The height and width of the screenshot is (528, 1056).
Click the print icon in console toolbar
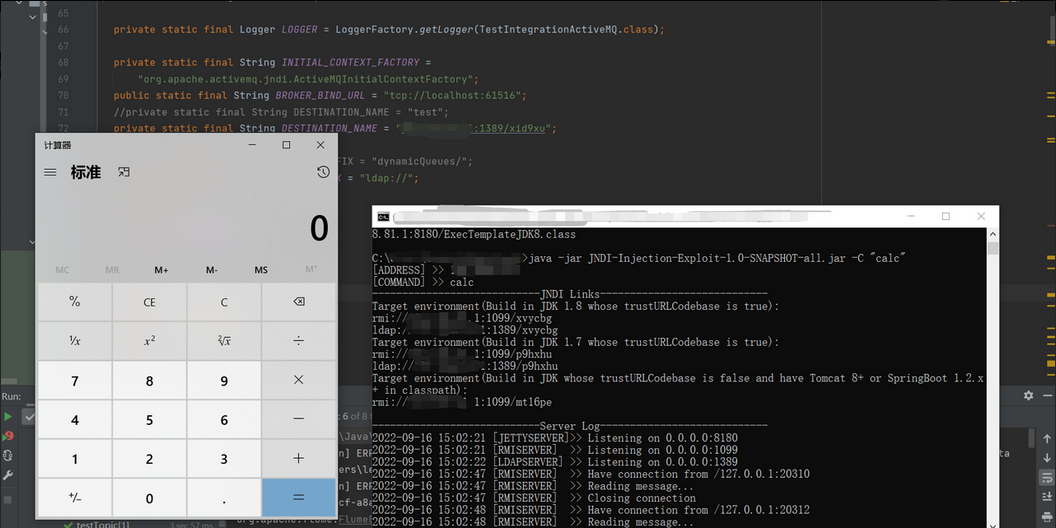(x=1046, y=515)
